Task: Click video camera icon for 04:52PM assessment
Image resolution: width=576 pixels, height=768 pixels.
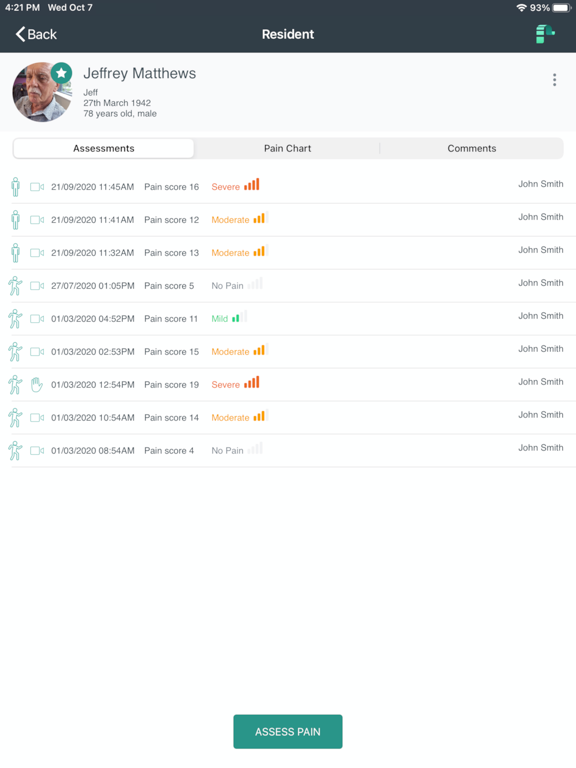Action: [x=37, y=318]
